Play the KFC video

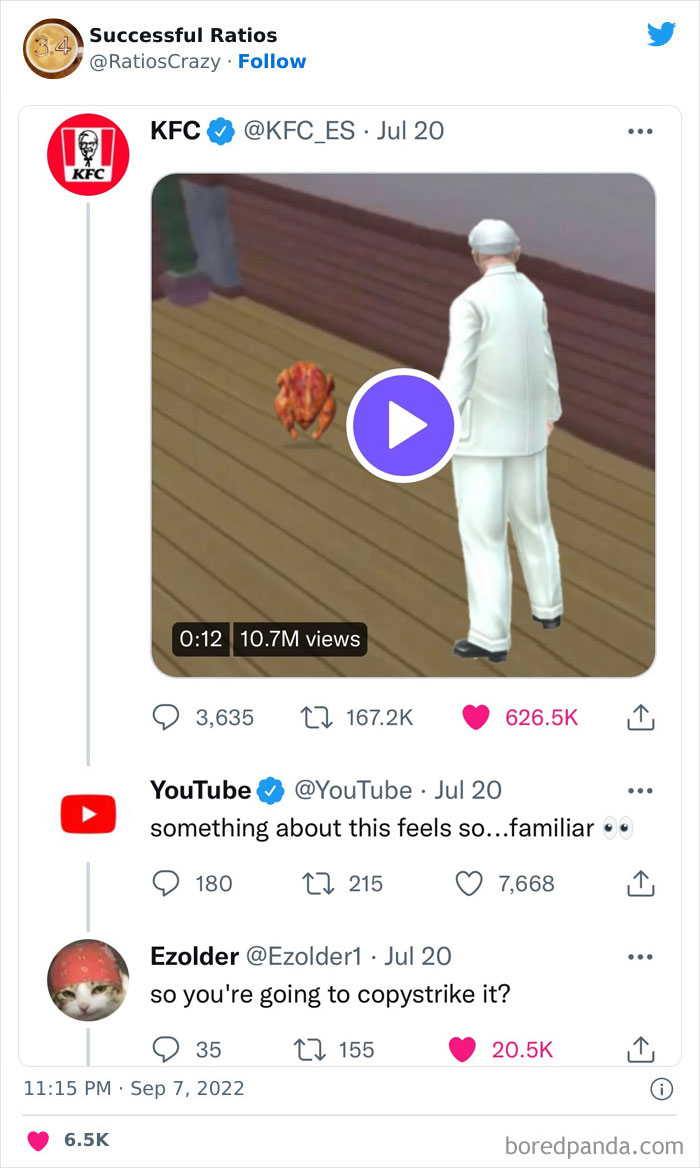coord(401,427)
